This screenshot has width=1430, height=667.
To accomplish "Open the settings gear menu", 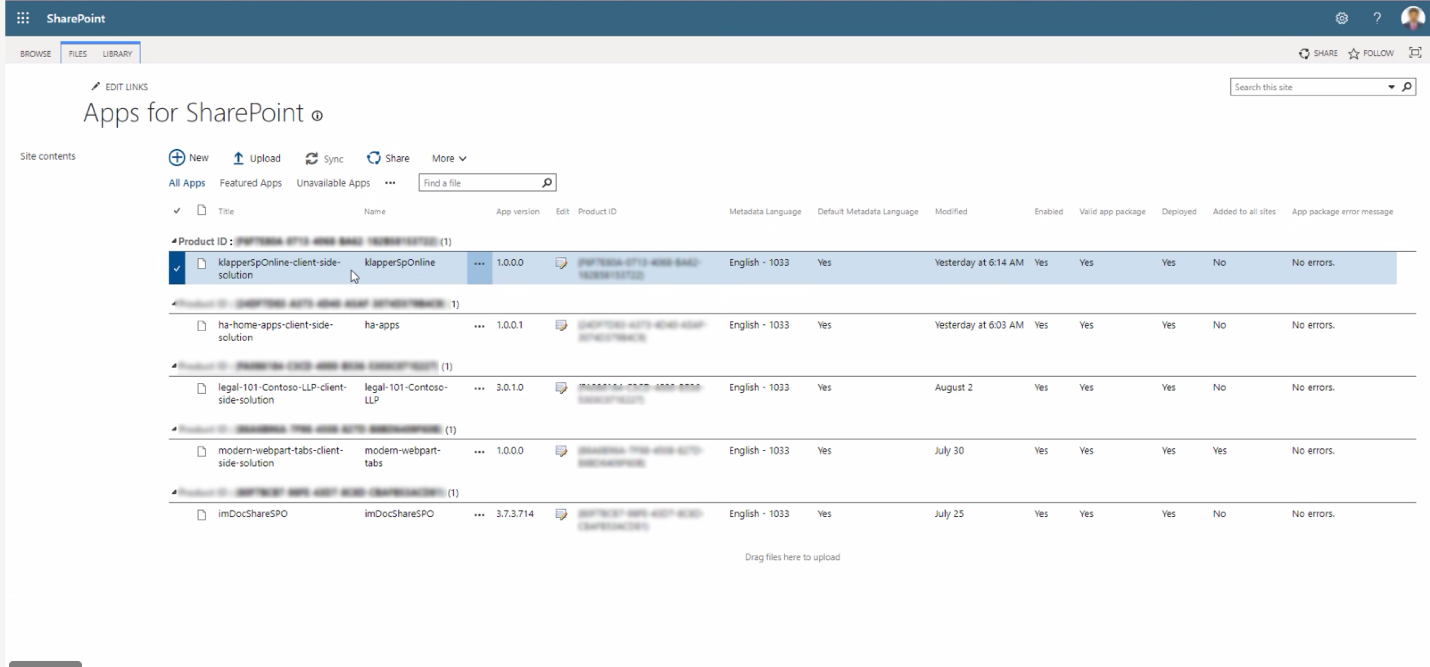I will coord(1342,18).
